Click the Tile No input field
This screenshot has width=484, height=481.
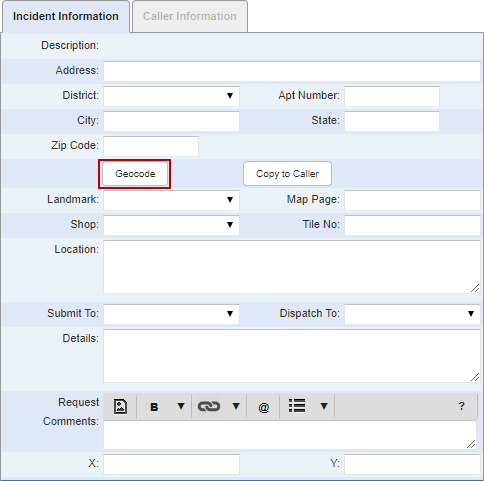(412, 225)
